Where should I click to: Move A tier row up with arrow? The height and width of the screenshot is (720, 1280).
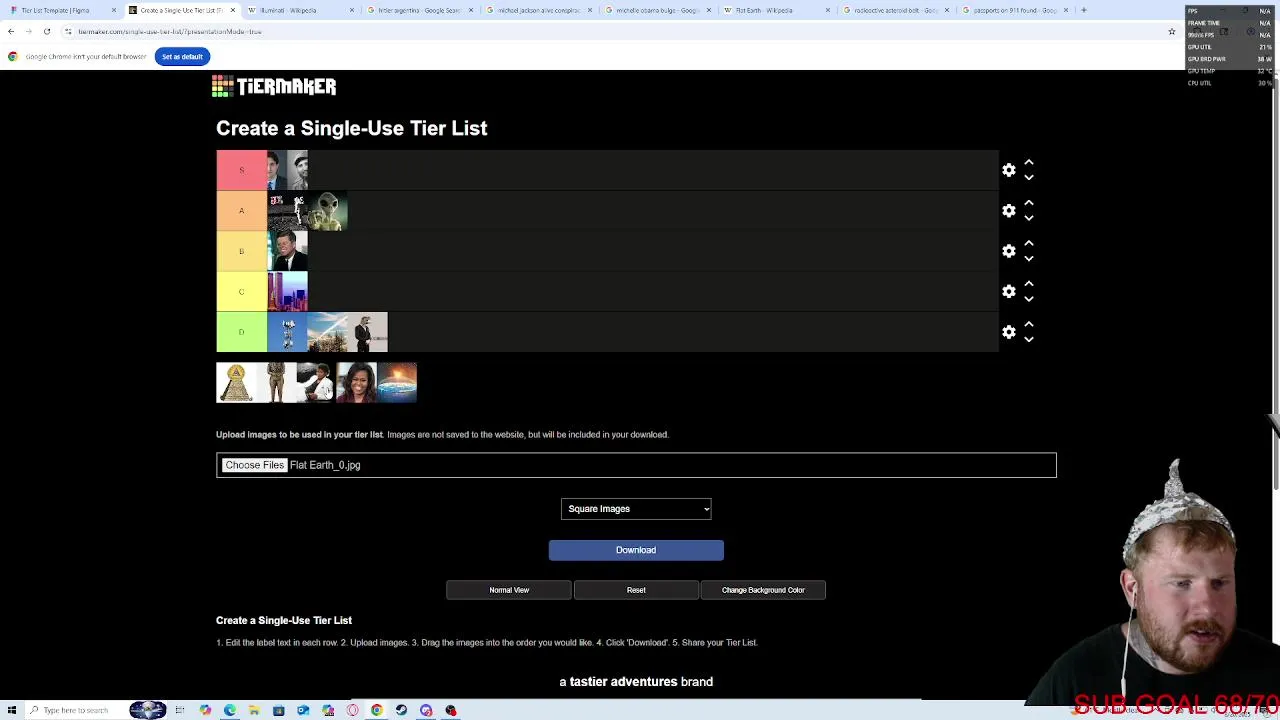[x=1028, y=203]
